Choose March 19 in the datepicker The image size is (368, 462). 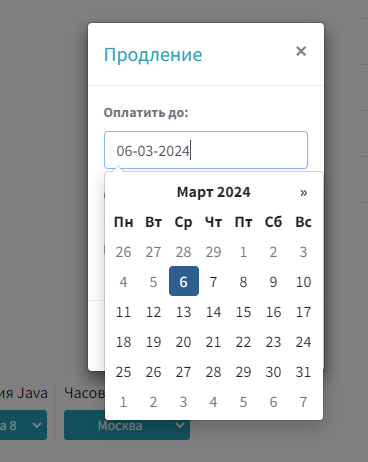(x=153, y=342)
